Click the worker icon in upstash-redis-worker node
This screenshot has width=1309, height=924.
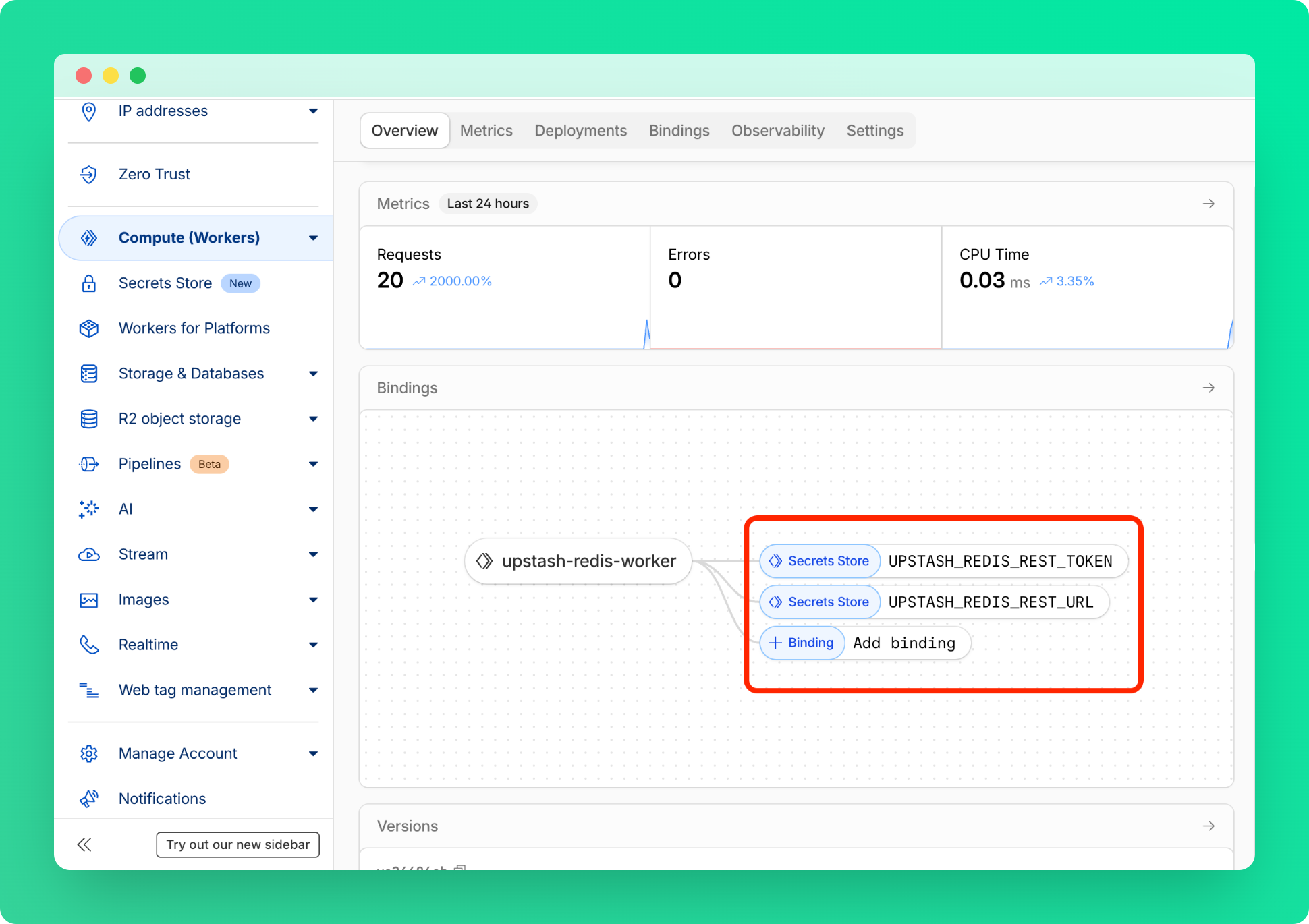point(484,561)
